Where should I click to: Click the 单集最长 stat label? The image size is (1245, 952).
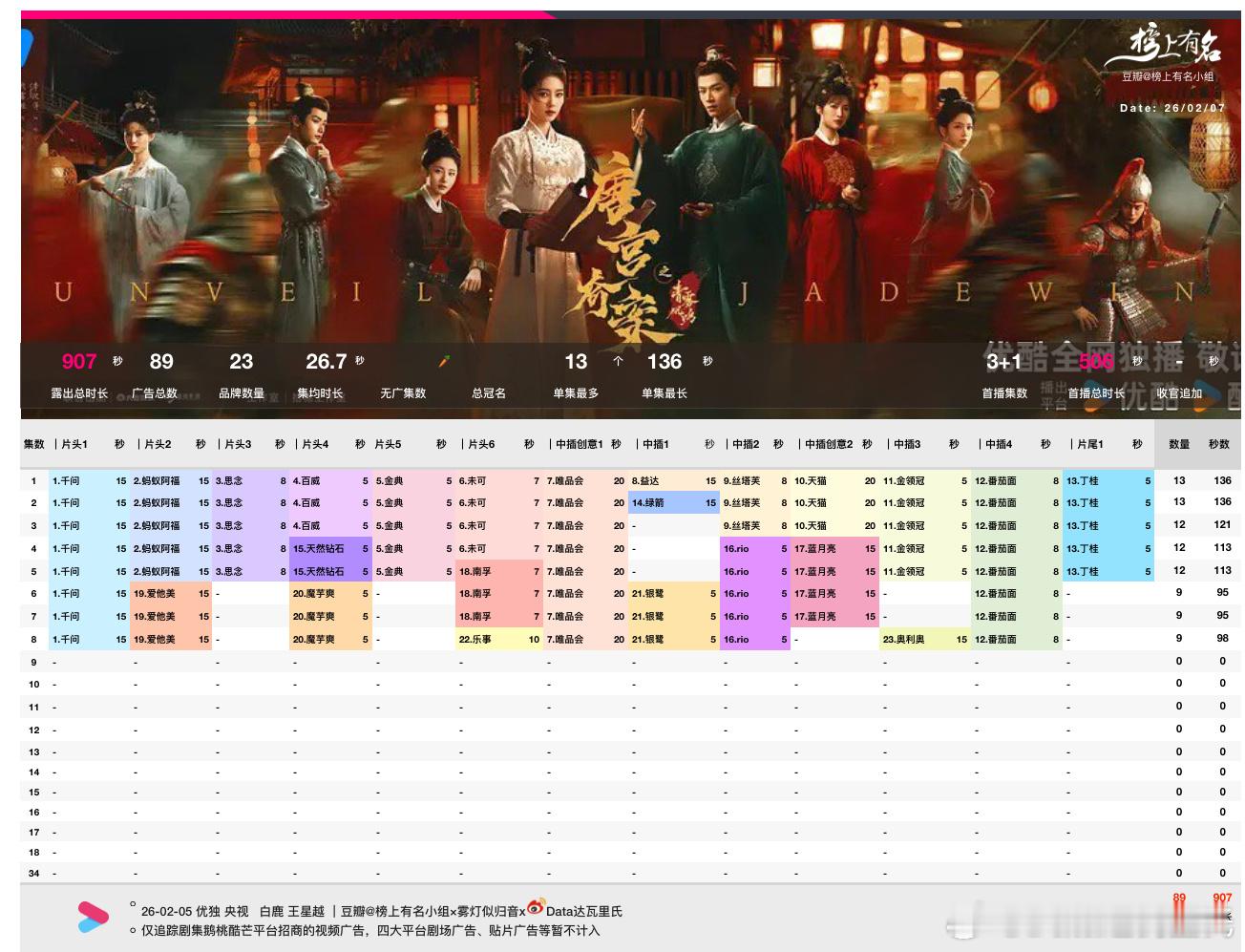(665, 393)
